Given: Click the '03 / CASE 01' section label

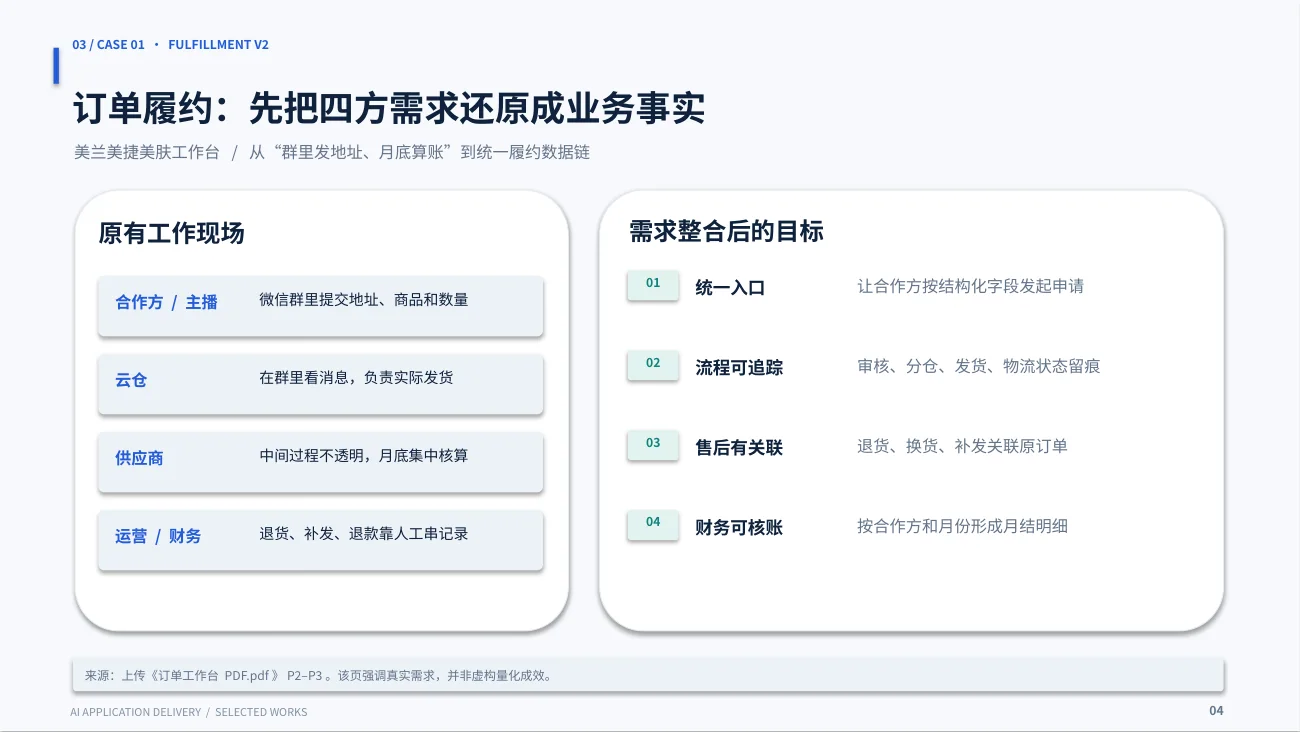Looking at the screenshot, I should [108, 45].
